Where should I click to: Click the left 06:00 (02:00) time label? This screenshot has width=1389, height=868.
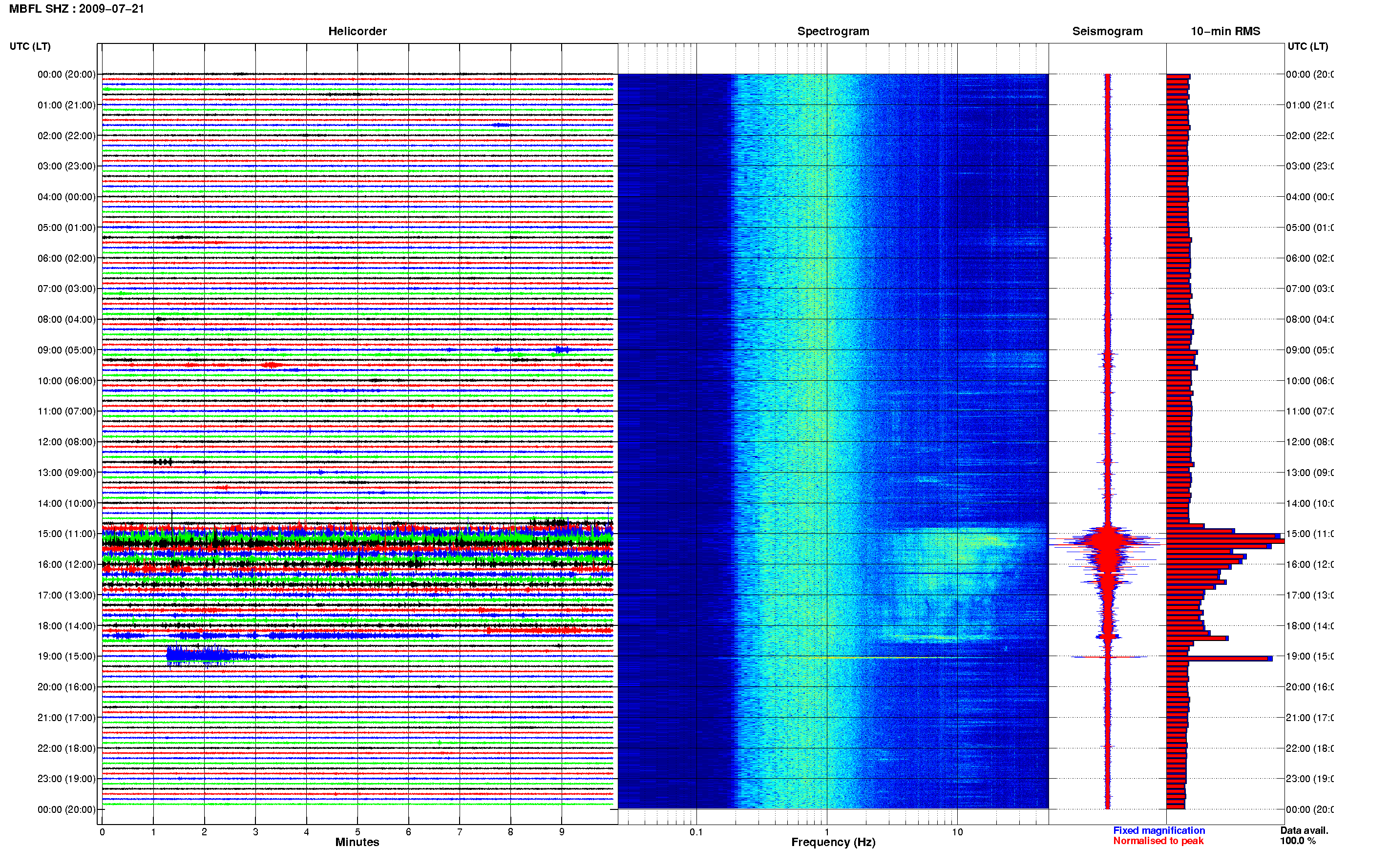click(66, 258)
